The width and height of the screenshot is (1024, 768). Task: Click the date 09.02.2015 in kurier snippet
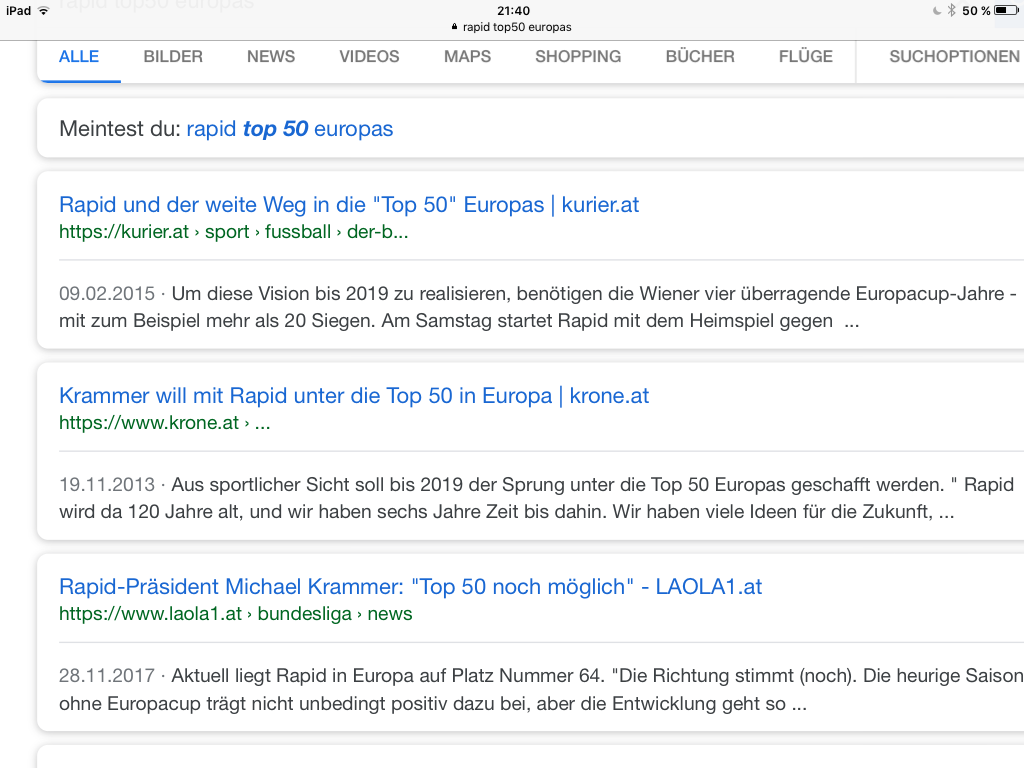pos(107,294)
